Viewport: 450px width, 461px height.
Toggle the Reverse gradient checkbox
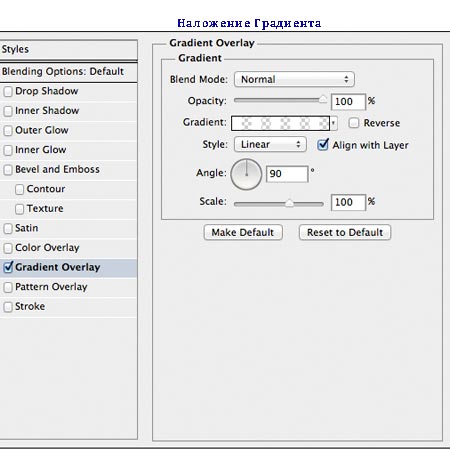354,123
